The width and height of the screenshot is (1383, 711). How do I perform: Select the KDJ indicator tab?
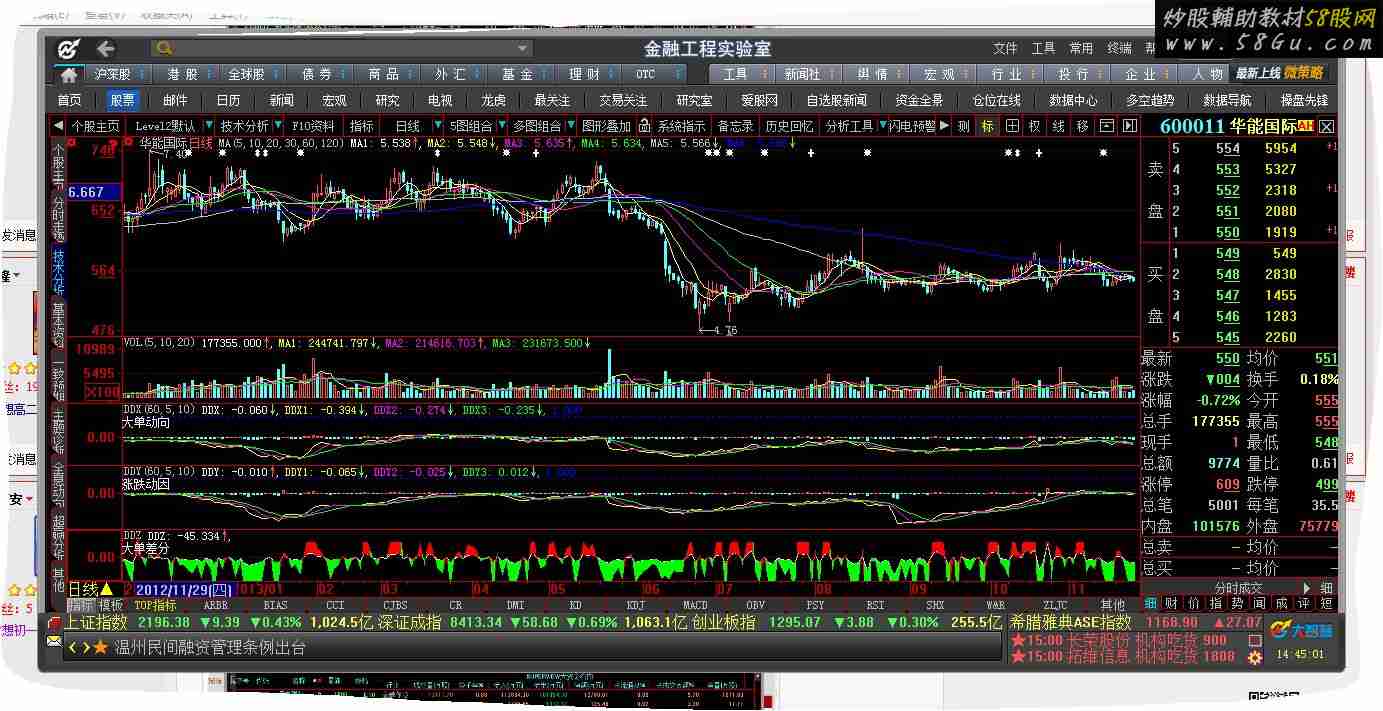tap(635, 605)
